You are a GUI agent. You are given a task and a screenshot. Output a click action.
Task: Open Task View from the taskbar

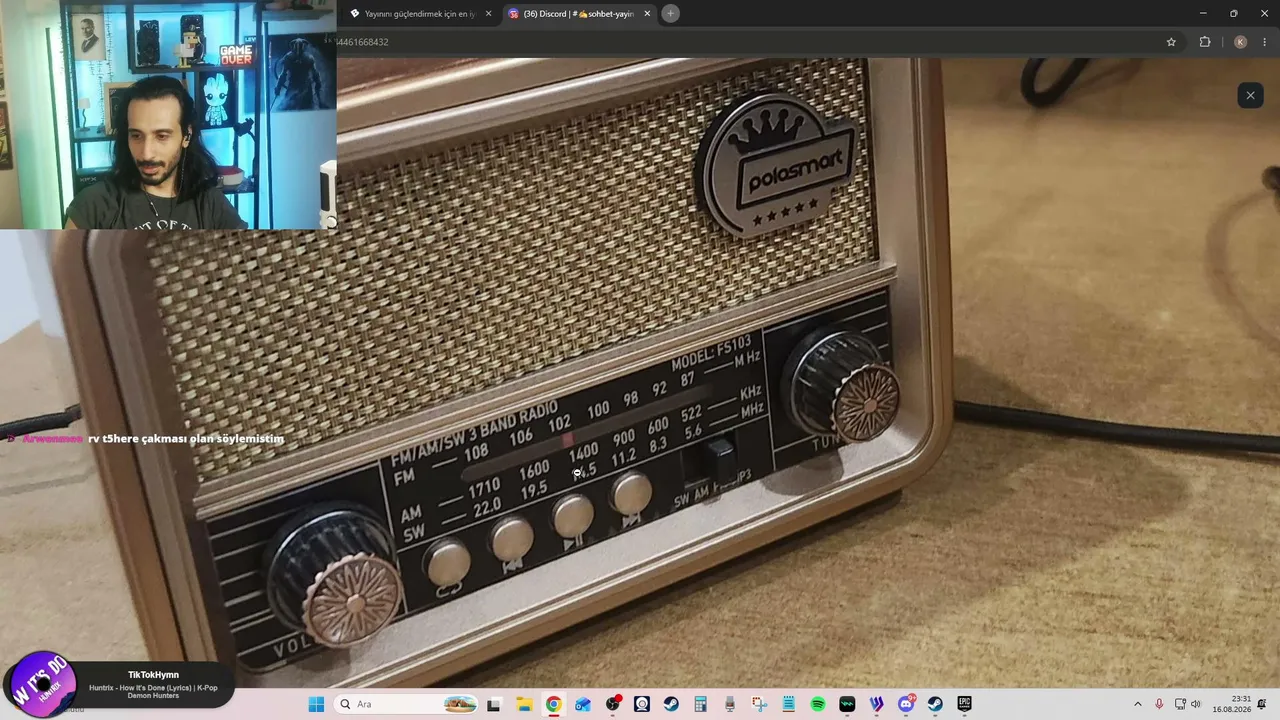[493, 704]
